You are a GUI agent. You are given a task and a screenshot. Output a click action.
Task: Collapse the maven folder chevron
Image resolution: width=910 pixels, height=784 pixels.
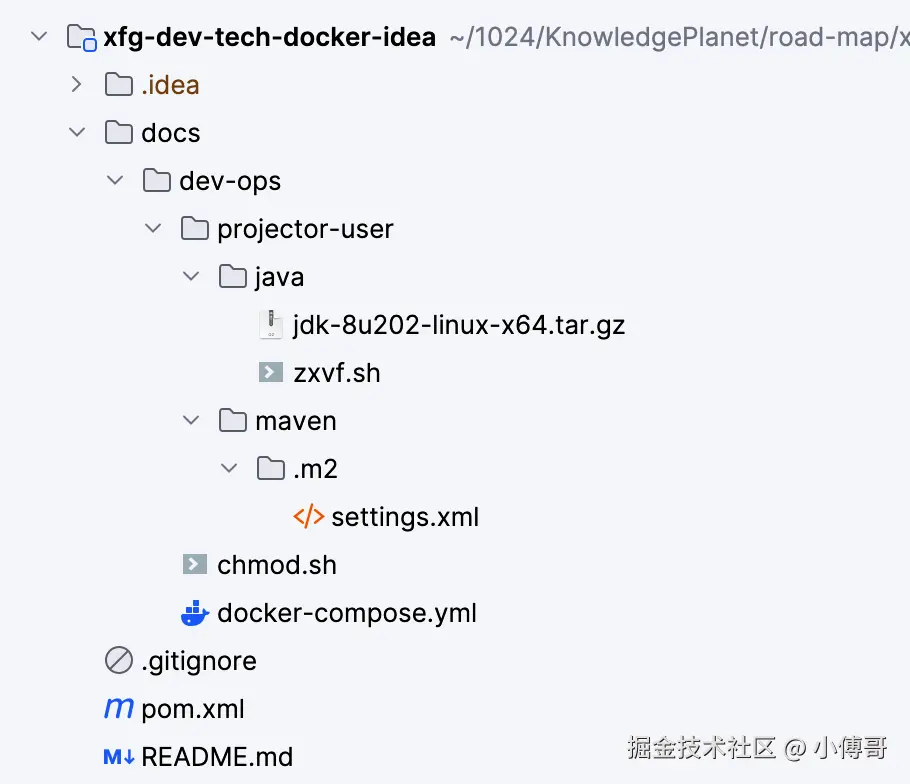(191, 421)
